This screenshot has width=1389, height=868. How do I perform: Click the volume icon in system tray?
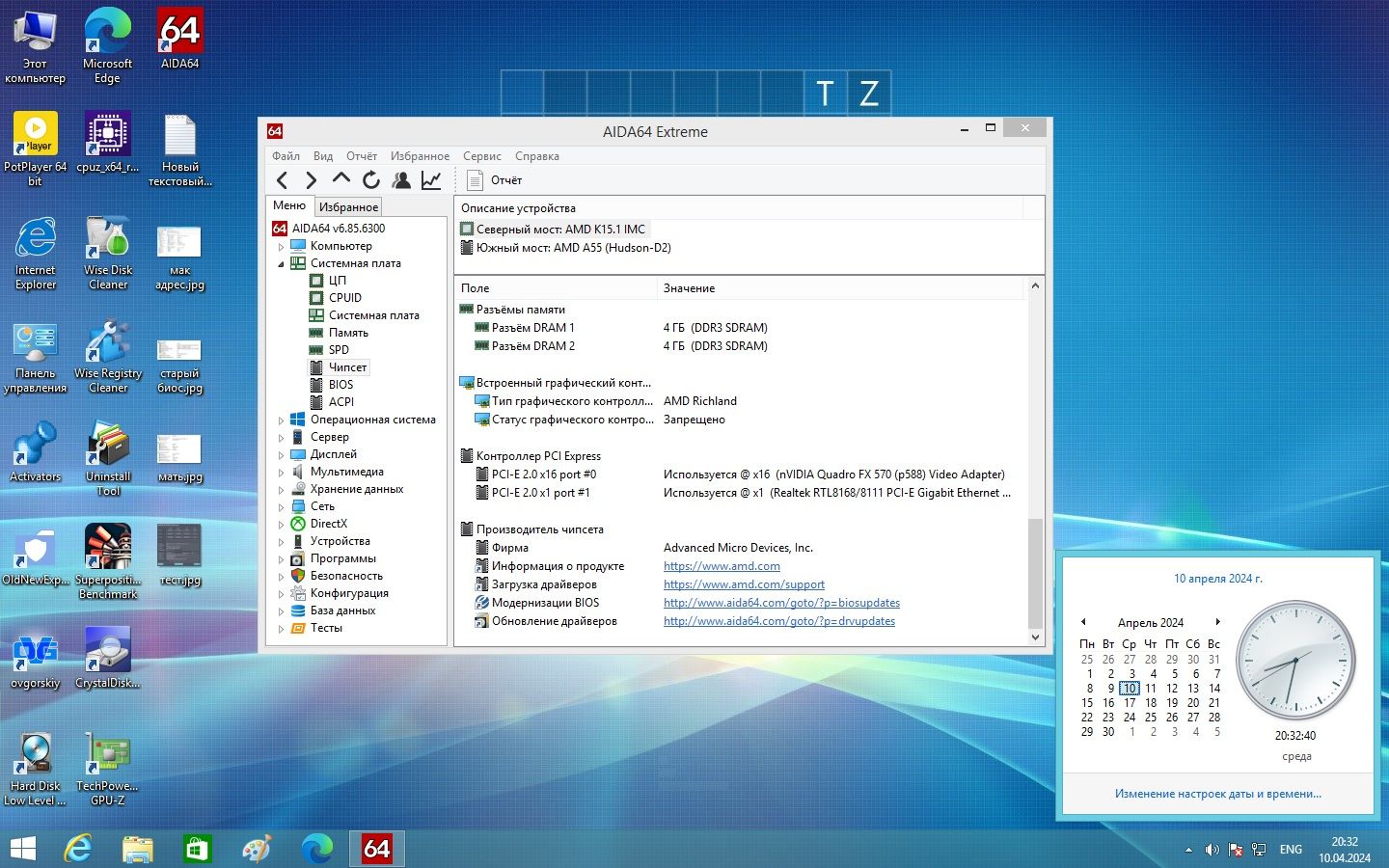tap(1212, 850)
